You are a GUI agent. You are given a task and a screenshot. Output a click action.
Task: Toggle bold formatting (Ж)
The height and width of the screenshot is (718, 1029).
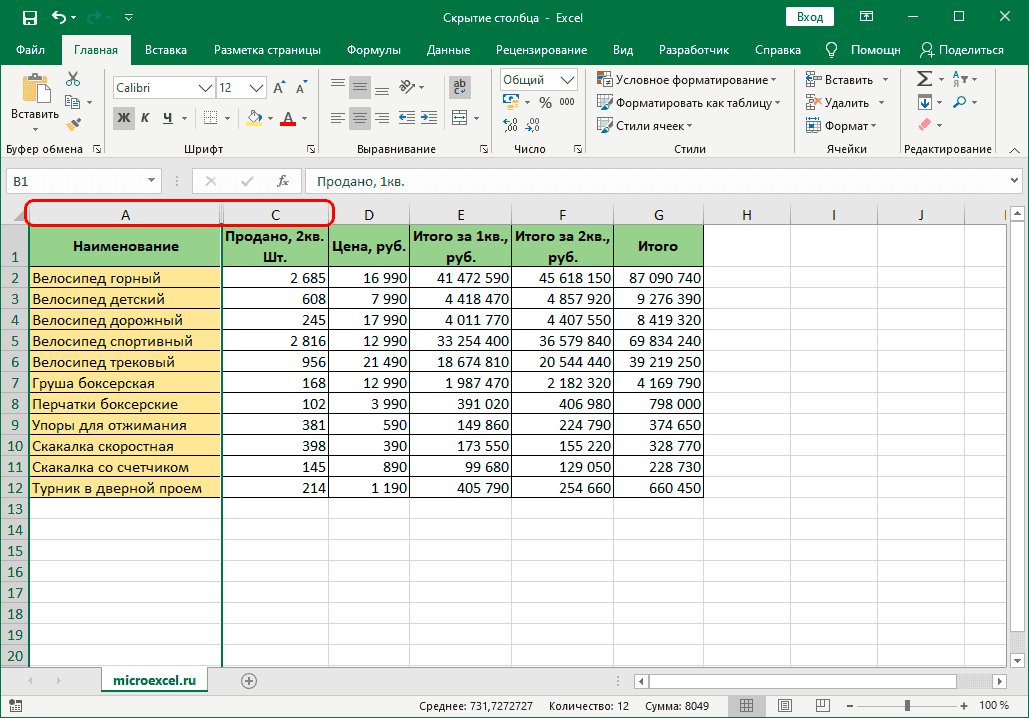[123, 118]
